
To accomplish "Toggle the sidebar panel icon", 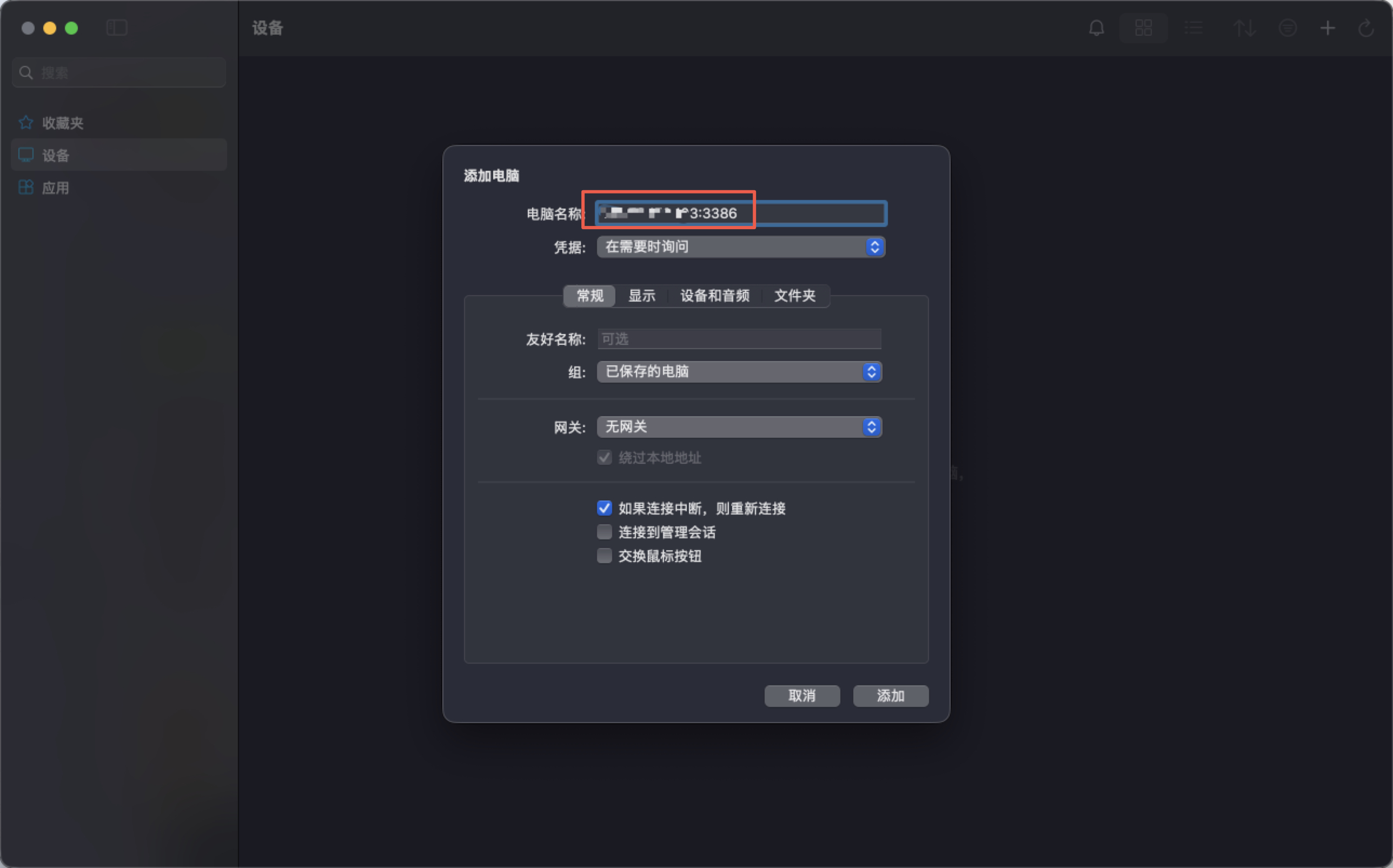I will tap(117, 28).
